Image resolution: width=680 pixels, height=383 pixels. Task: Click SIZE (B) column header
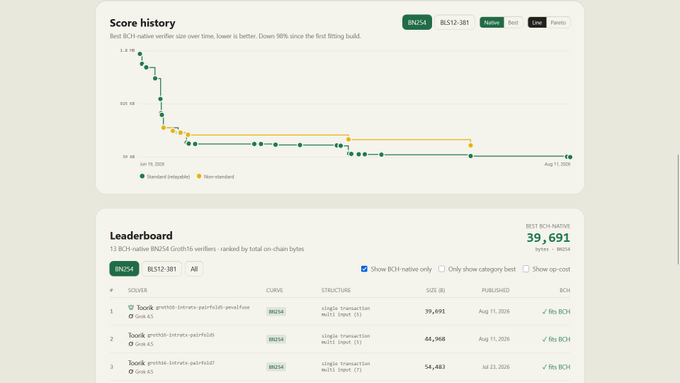point(435,290)
